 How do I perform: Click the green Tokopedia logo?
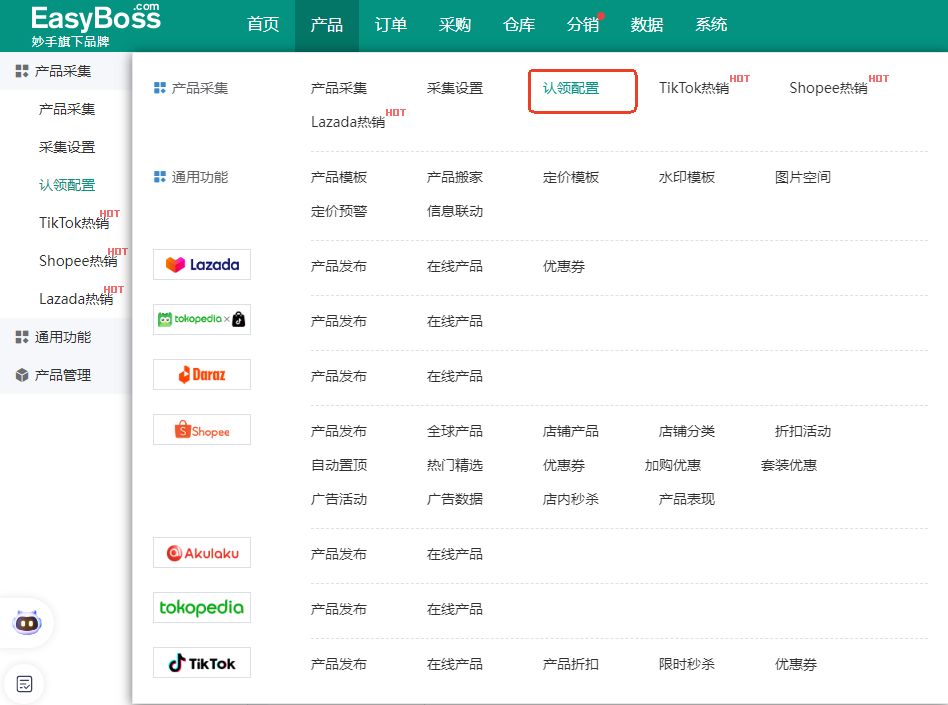(x=202, y=608)
